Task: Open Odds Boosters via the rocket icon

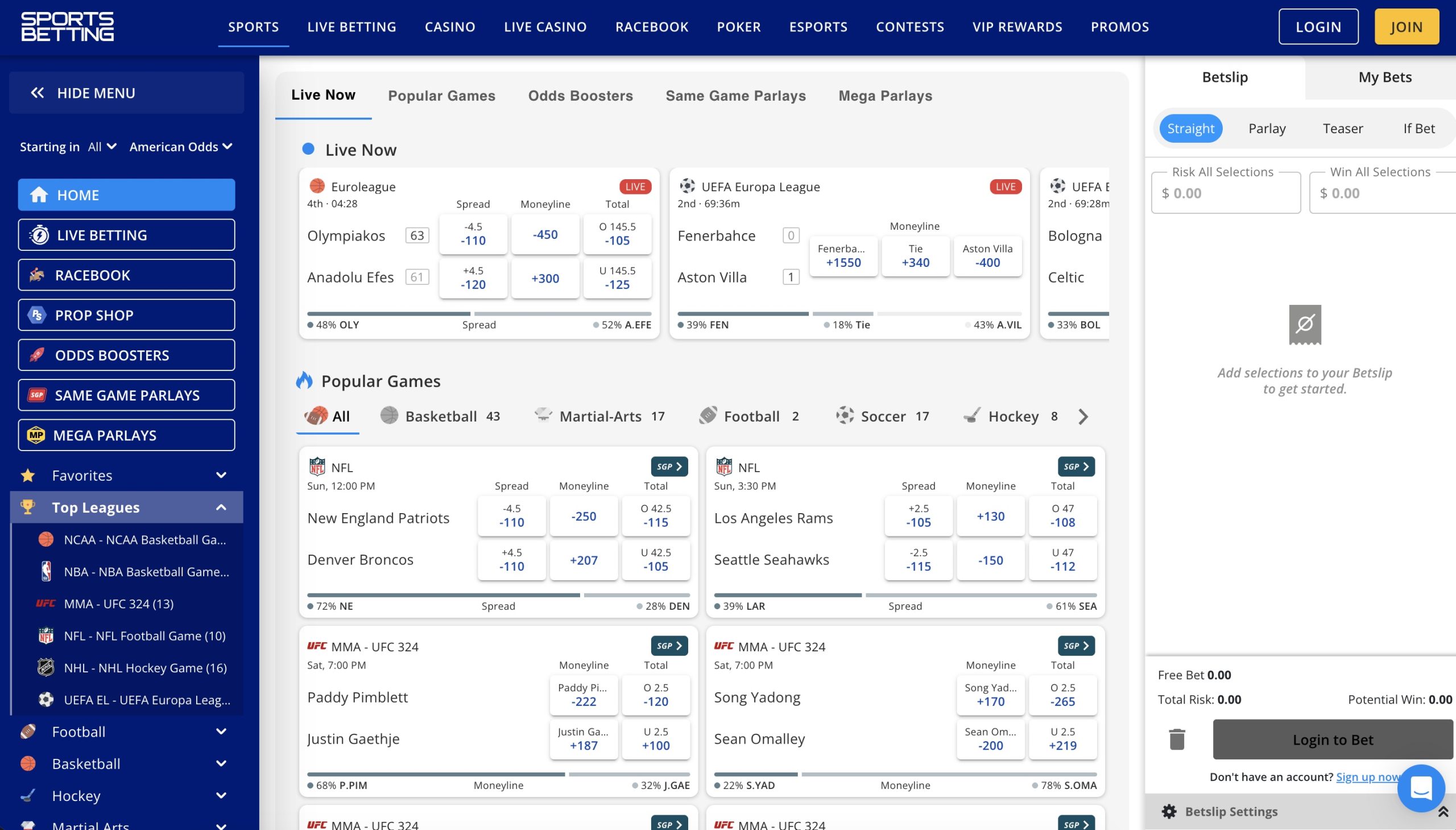Action: tap(36, 354)
